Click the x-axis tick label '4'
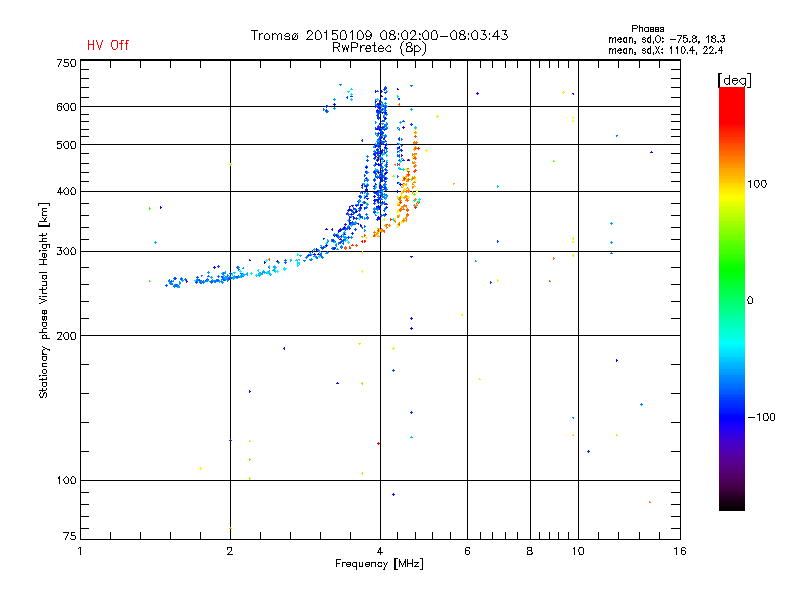The width and height of the screenshot is (800, 600). [380, 551]
